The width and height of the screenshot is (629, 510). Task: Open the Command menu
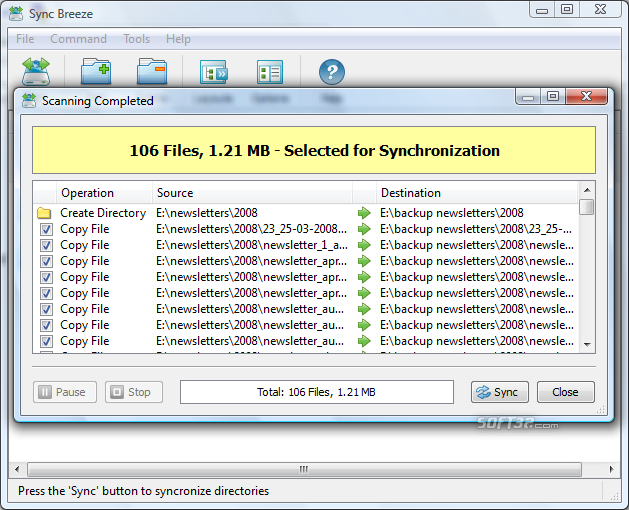[78, 39]
